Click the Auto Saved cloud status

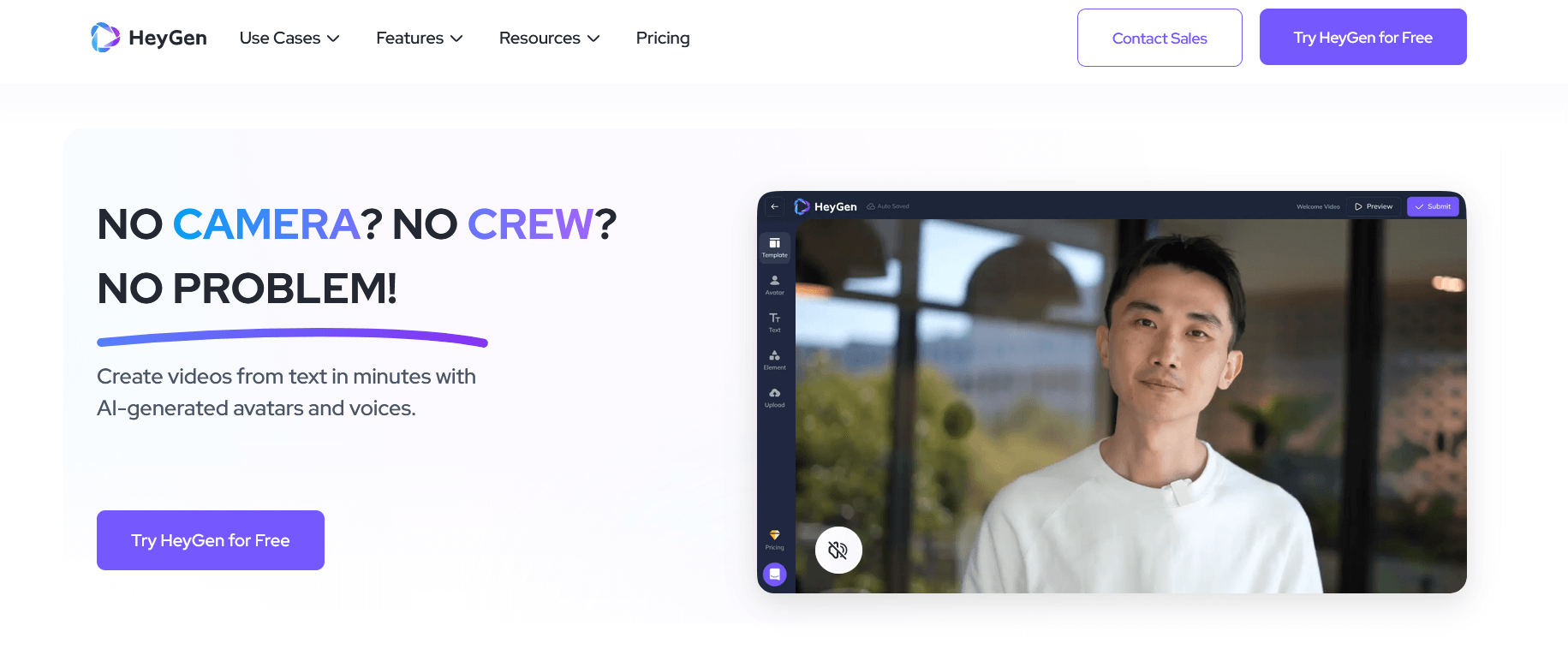[888, 206]
